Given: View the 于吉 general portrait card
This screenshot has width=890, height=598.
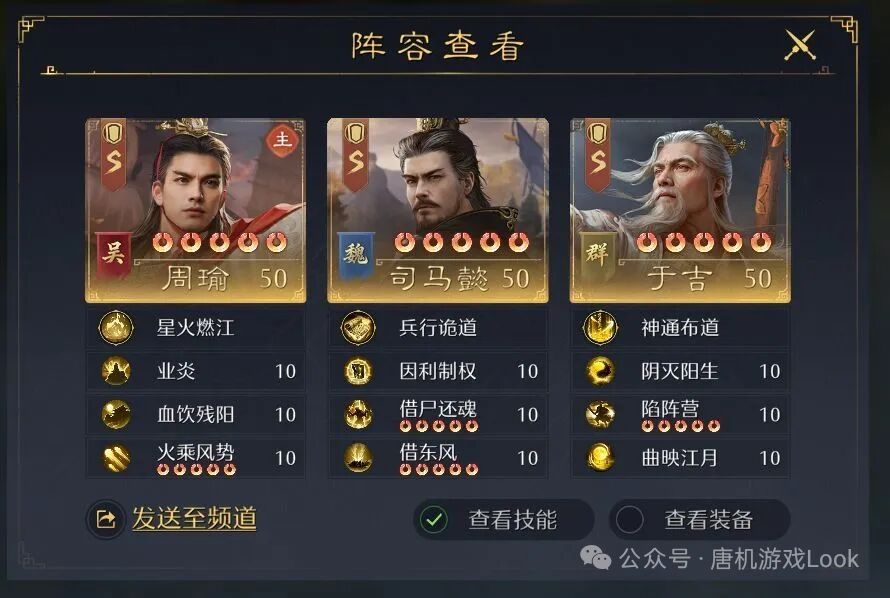Looking at the screenshot, I should click(680, 210).
